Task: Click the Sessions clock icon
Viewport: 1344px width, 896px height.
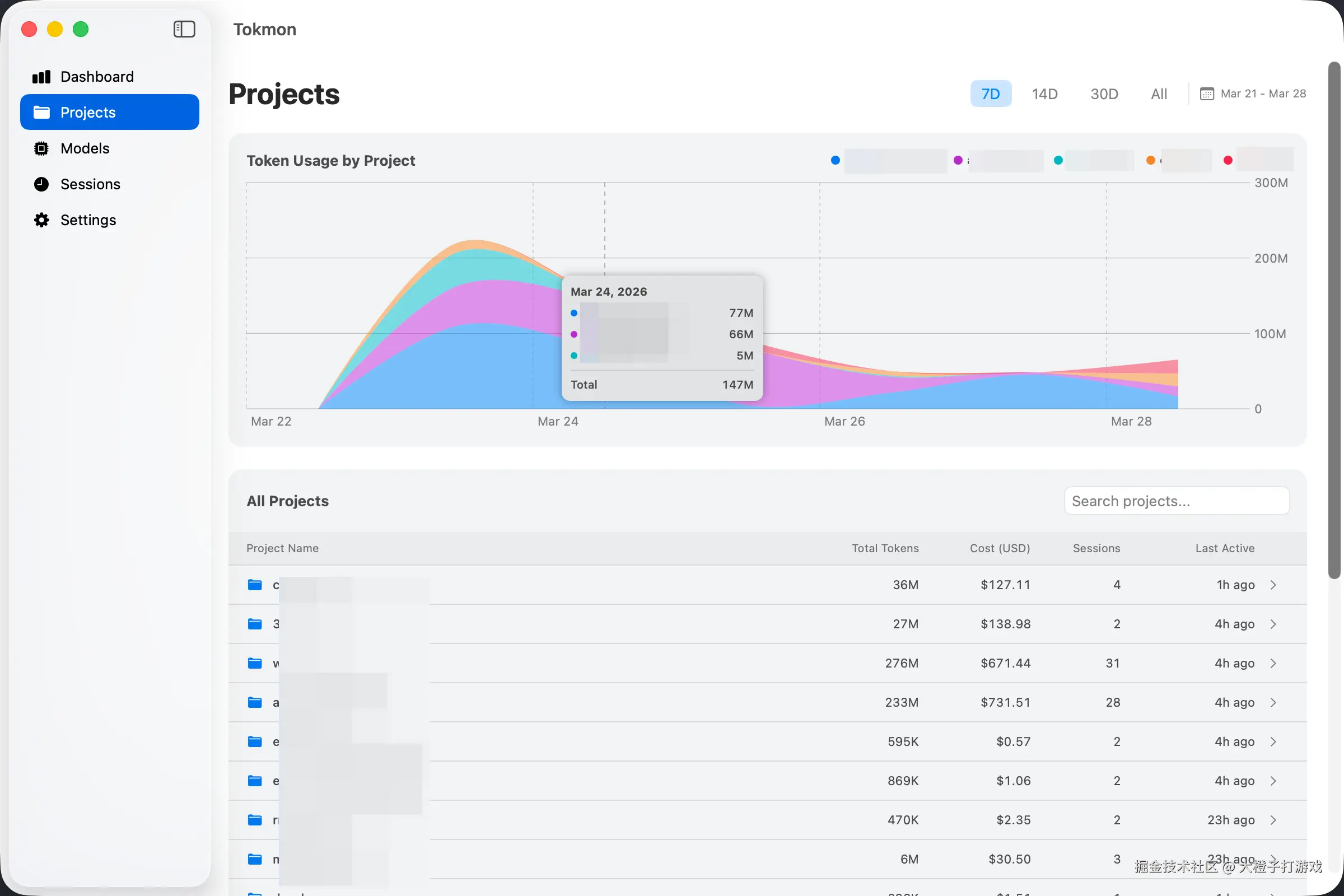Action: 41,184
